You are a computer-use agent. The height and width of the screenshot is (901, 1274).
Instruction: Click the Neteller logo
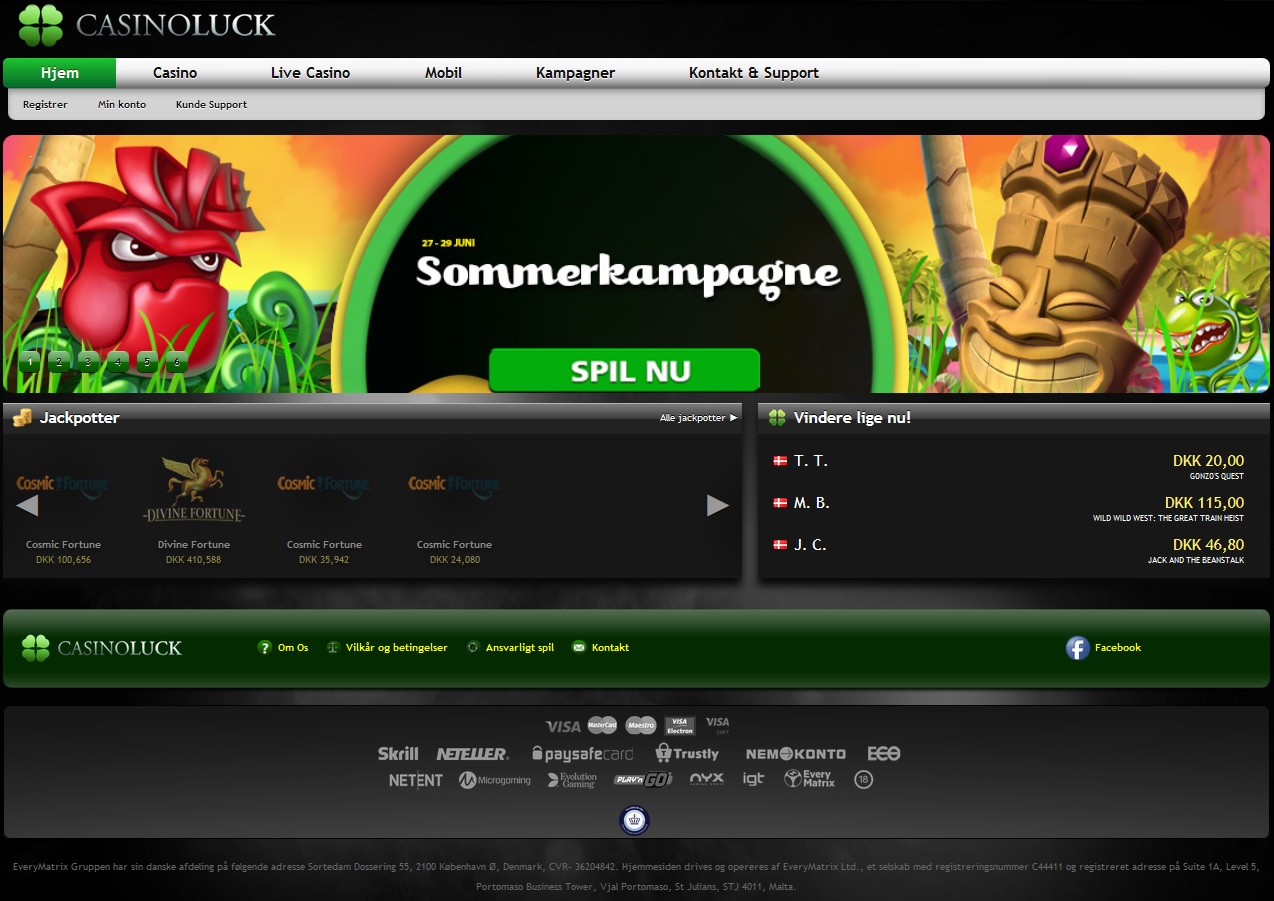click(472, 754)
